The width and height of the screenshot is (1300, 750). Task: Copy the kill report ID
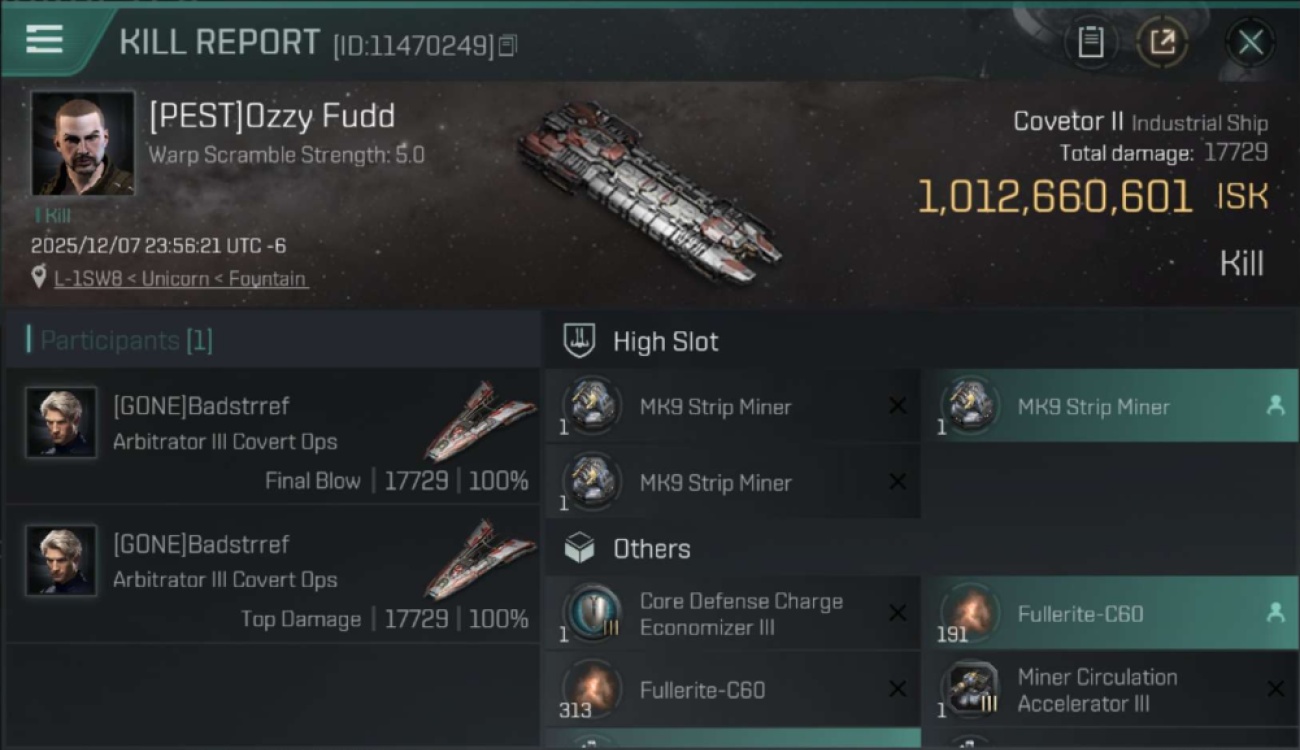click(508, 45)
